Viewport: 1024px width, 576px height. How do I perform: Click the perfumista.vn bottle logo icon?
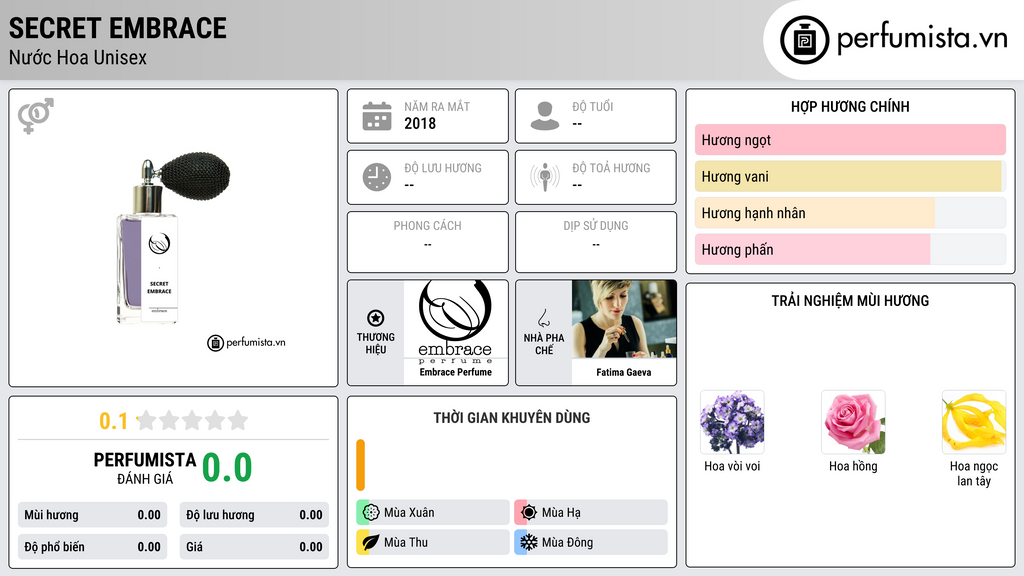[x=804, y=40]
